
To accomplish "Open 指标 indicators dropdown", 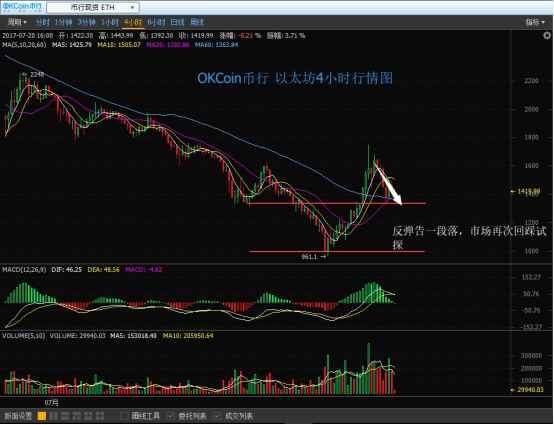I will tap(535, 22).
